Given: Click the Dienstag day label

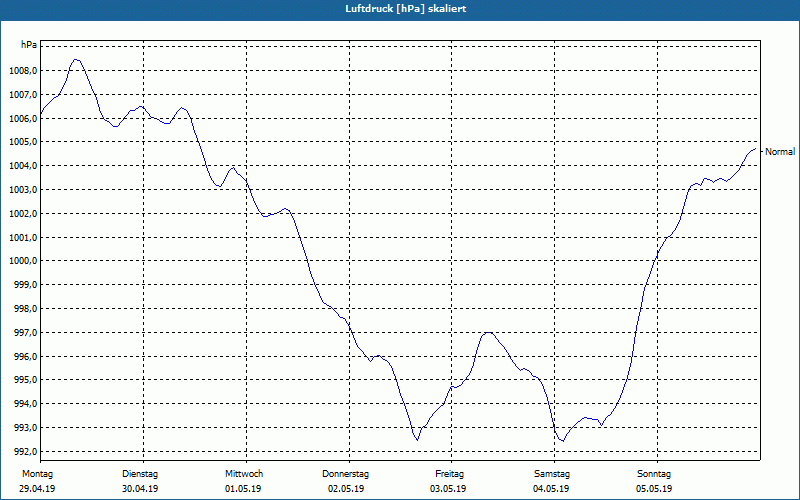Looking at the screenshot, I should 140,474.
